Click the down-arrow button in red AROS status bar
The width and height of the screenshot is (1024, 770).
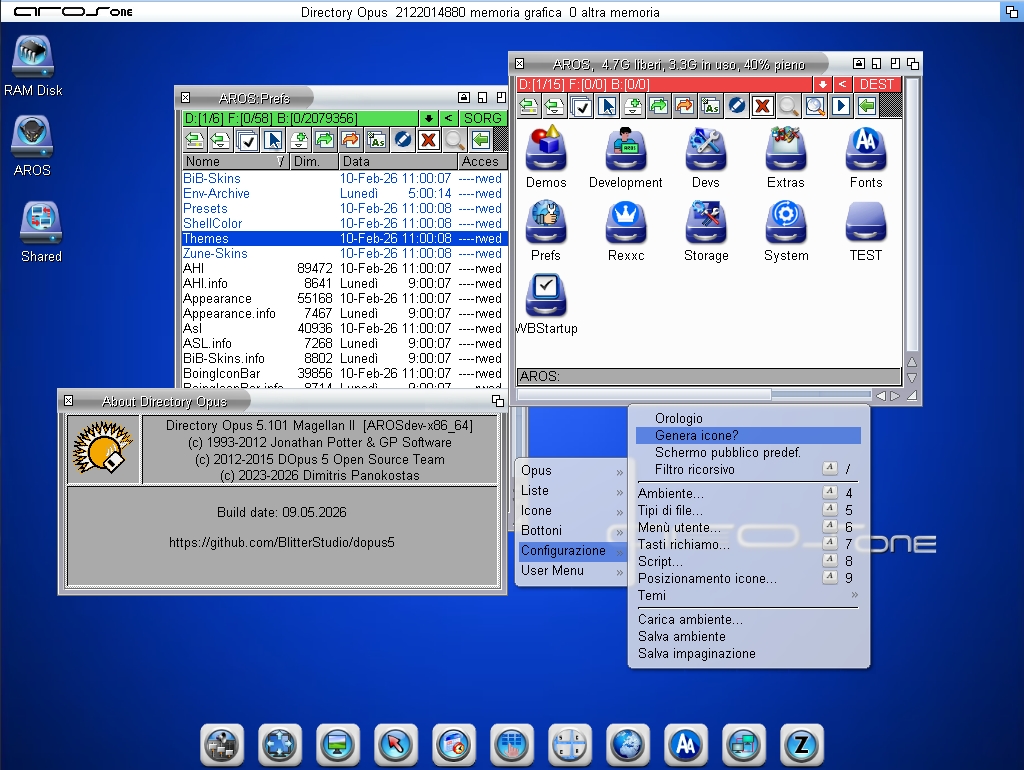click(823, 84)
